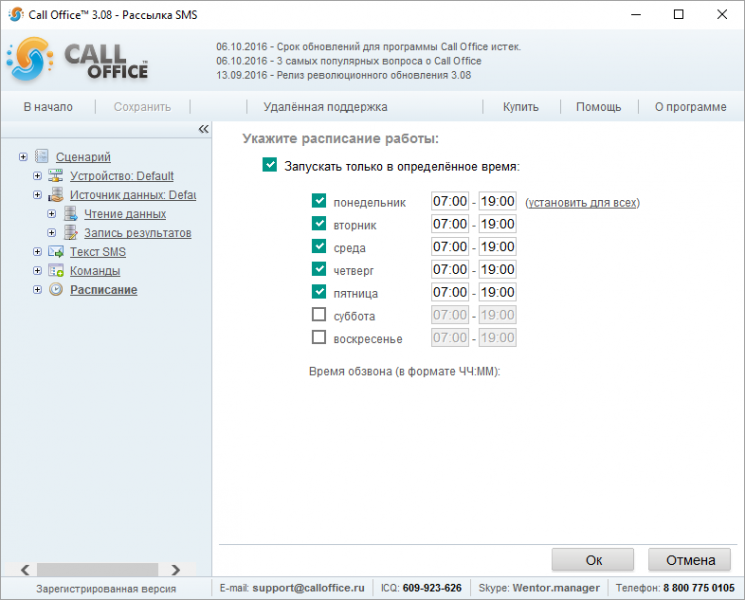Expand the Чтение данных node
The width and height of the screenshot is (745, 600).
[51, 213]
